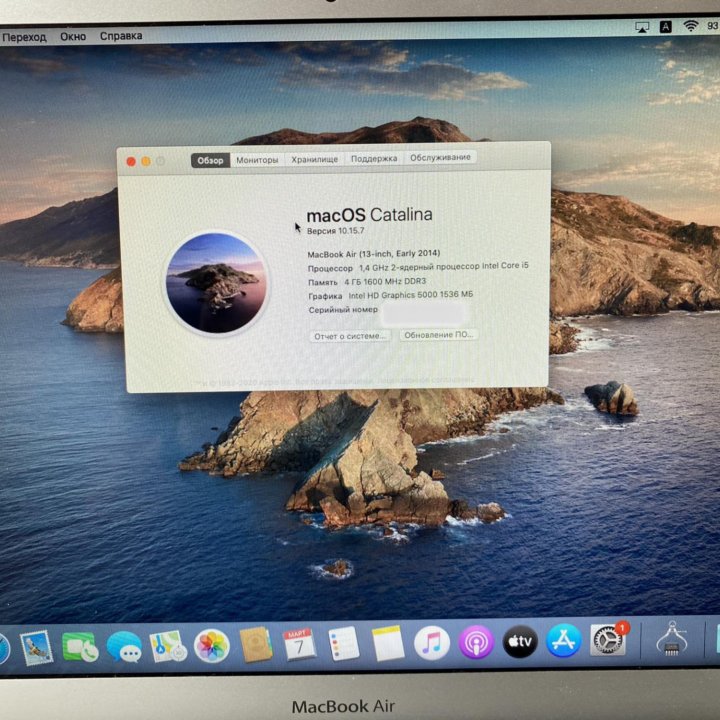Open the App Store in Dock
The image size is (720, 720).
tap(563, 641)
